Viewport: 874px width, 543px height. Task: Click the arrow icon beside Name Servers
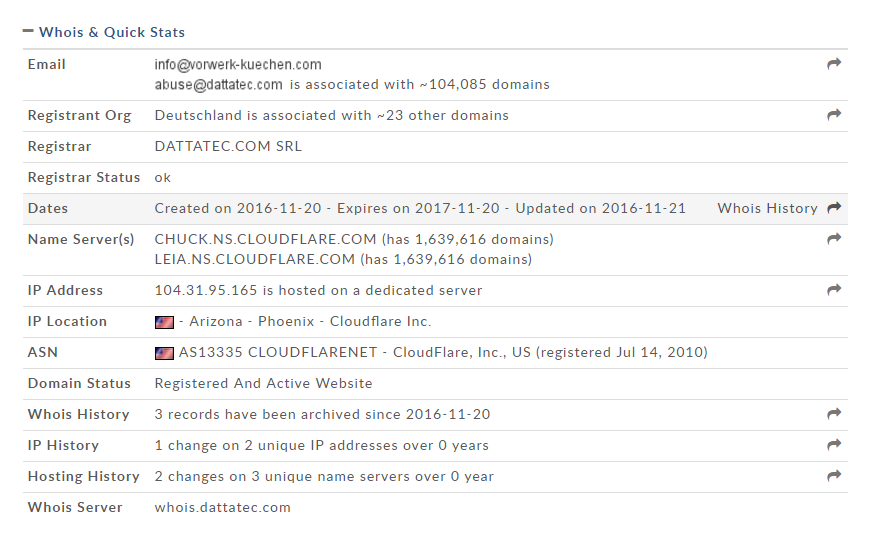[x=834, y=239]
